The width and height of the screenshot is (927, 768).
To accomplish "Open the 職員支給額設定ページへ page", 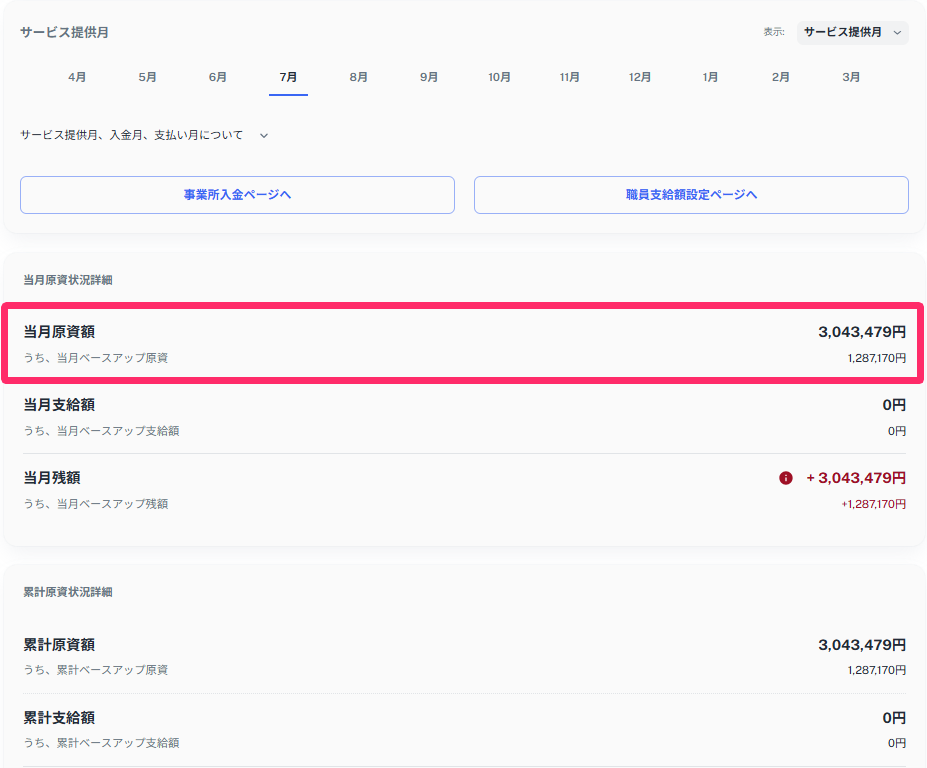I will point(690,194).
